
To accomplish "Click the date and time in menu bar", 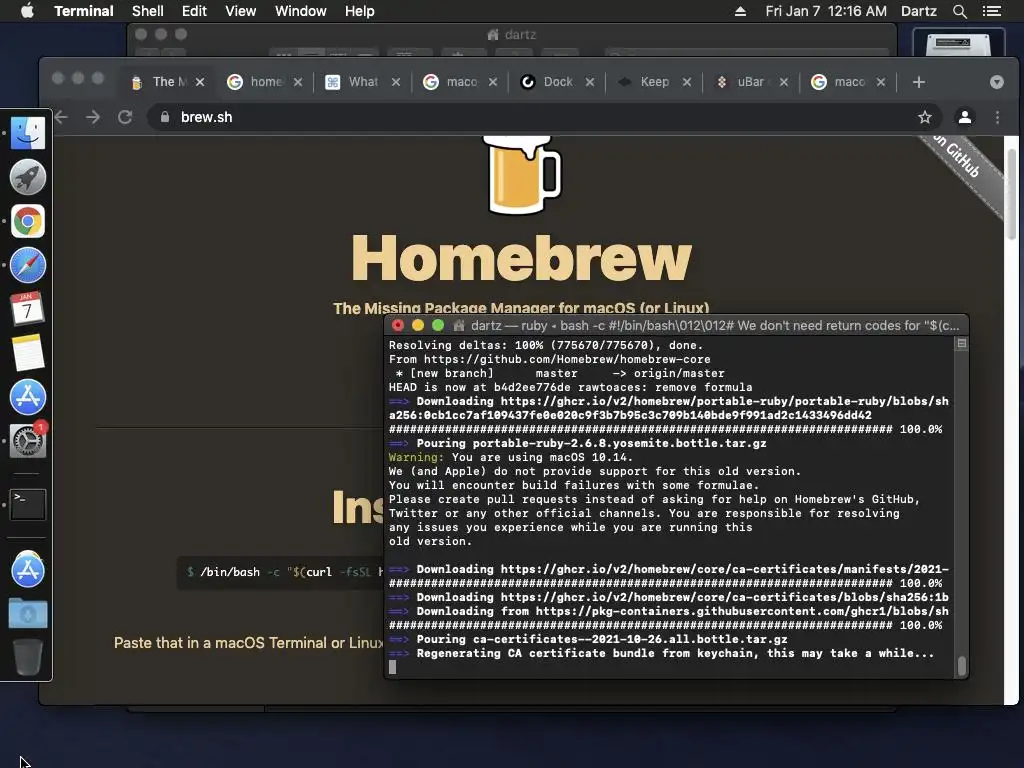I will click(826, 11).
